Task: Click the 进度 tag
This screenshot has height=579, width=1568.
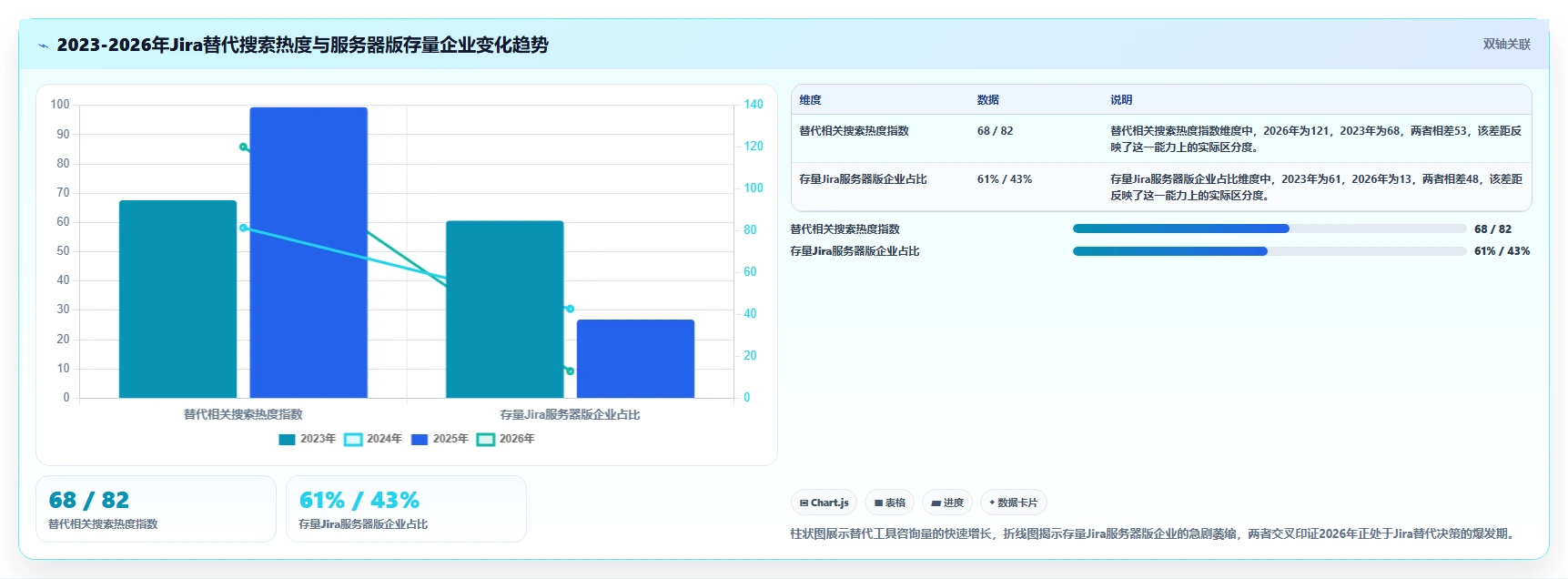Action: pyautogui.click(x=946, y=503)
